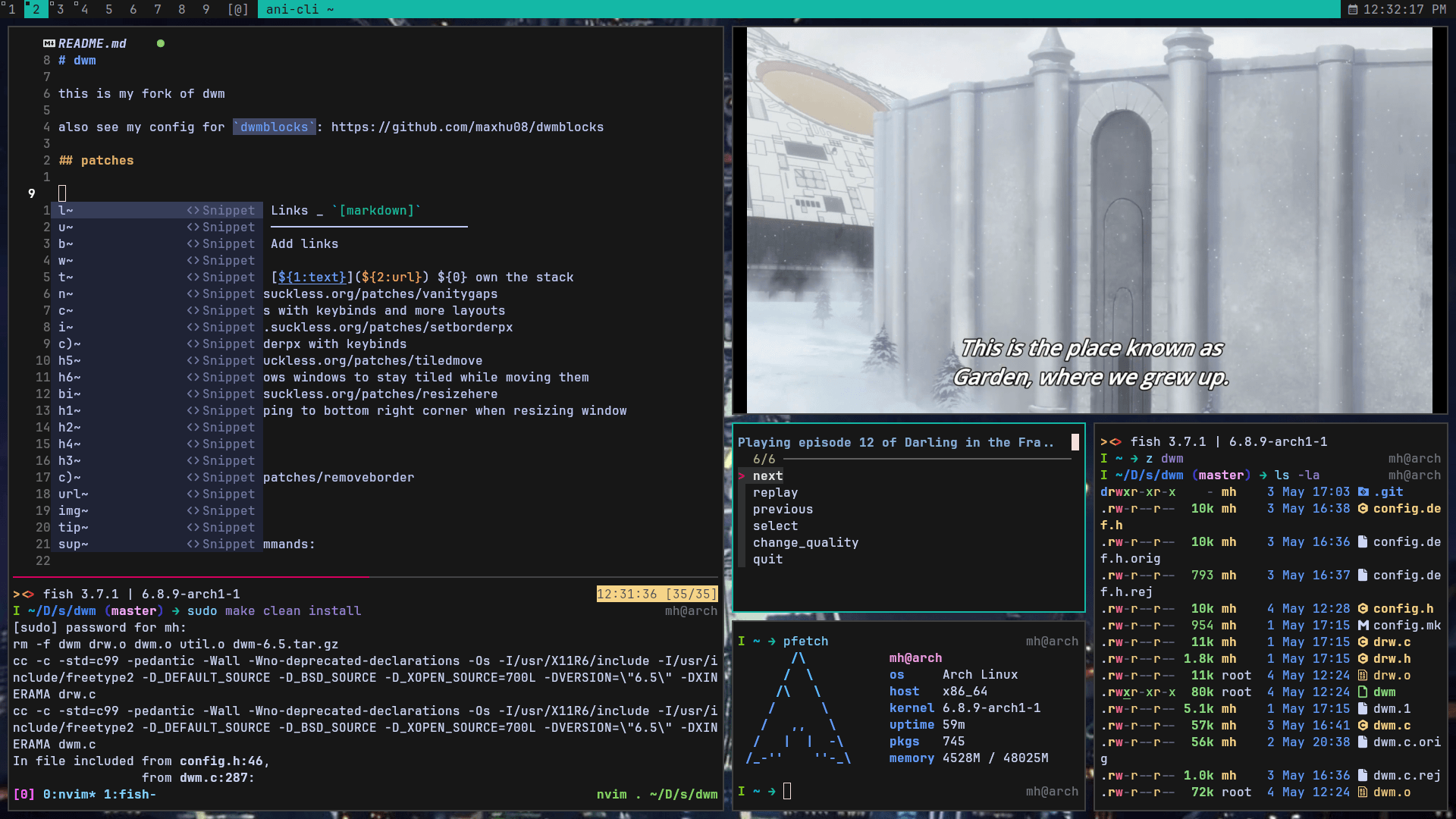Click the object file icon beside drw.o
Screen dimensions: 1456x819
coord(1363,675)
